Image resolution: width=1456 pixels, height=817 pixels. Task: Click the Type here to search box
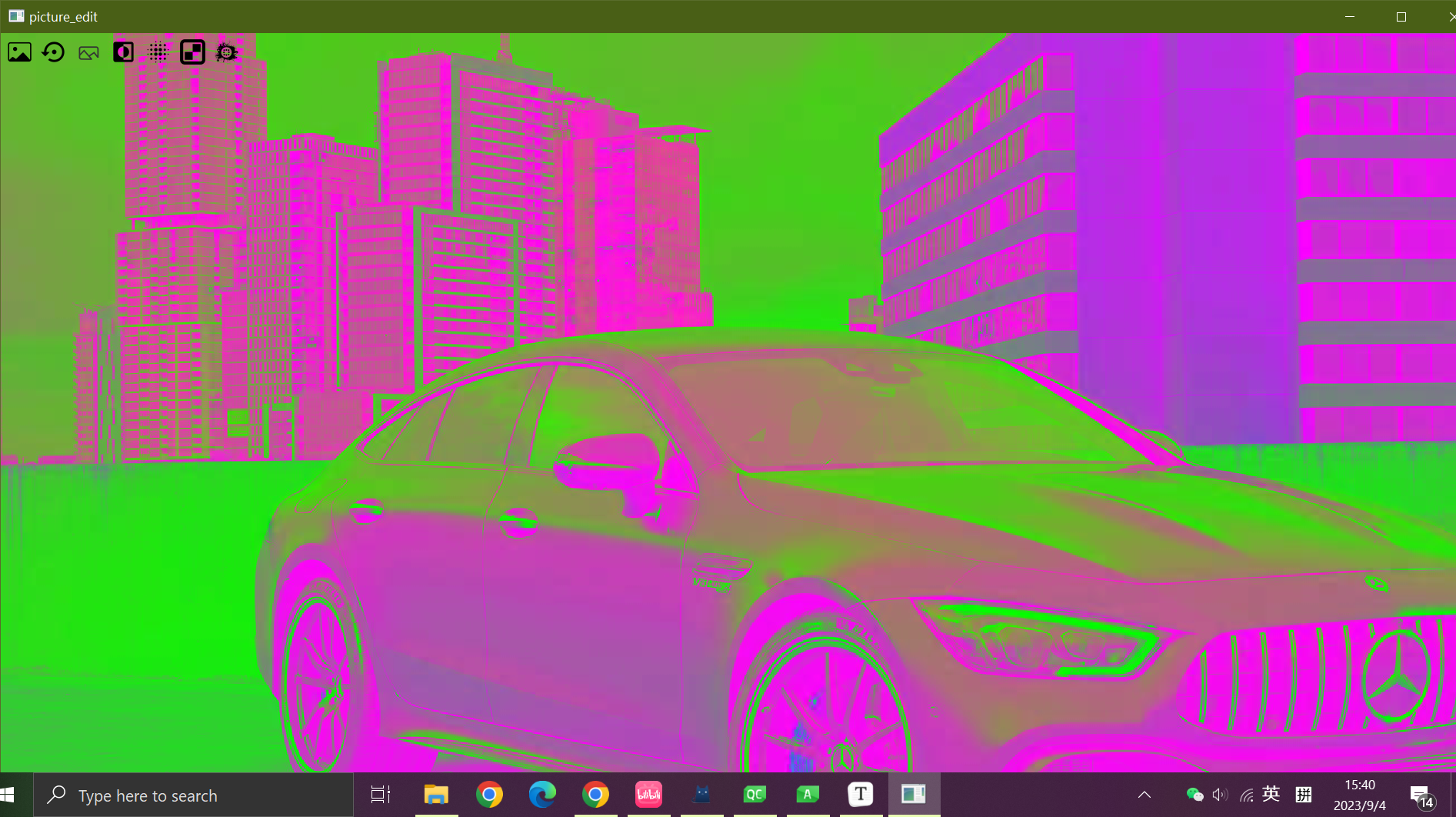tap(192, 795)
